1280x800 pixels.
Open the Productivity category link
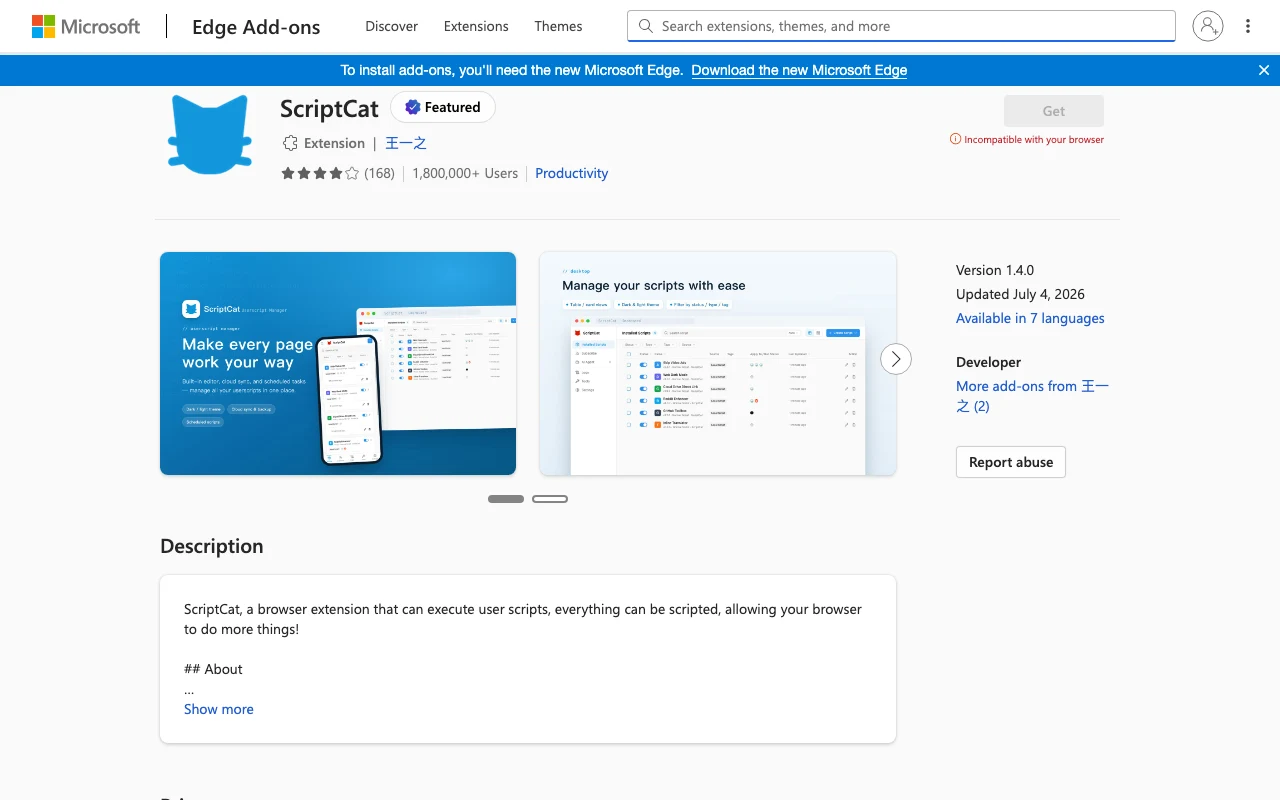pos(571,173)
